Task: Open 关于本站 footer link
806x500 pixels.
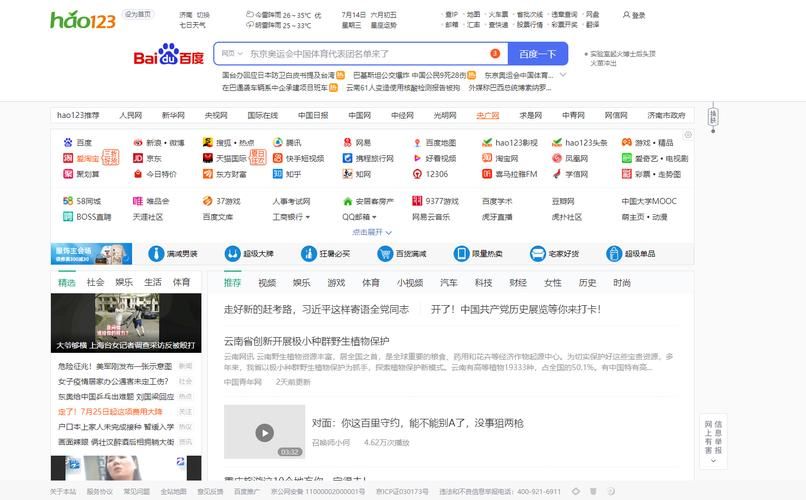Action: (63, 492)
